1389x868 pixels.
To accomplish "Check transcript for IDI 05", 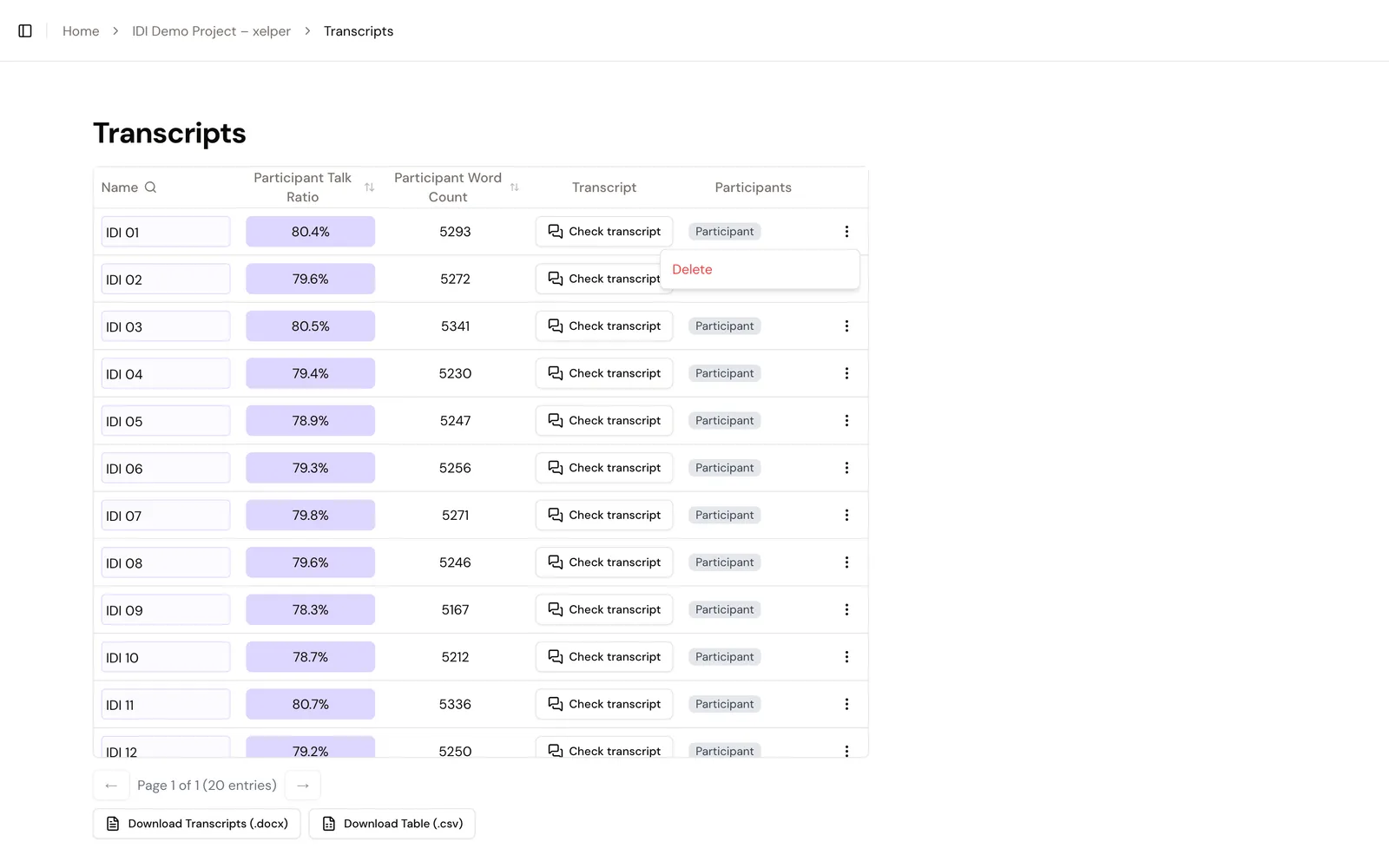I will pyautogui.click(x=604, y=421).
